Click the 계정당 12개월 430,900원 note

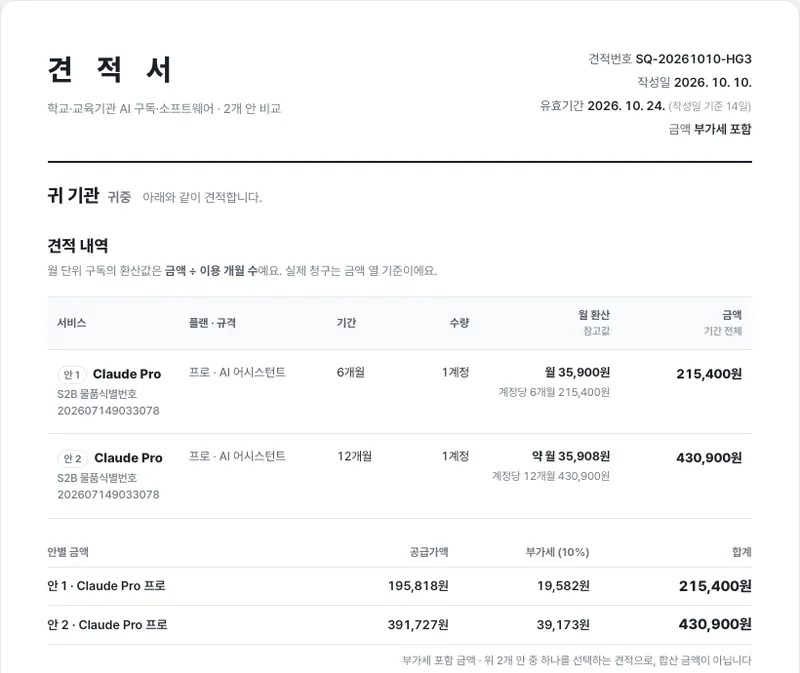[551, 476]
